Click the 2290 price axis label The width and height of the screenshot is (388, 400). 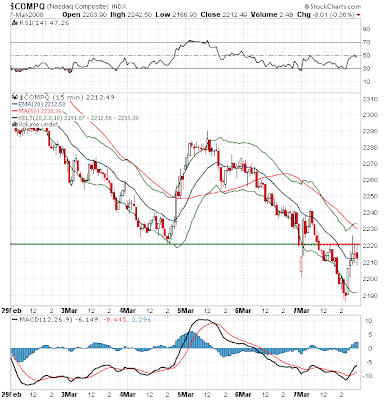click(370, 131)
